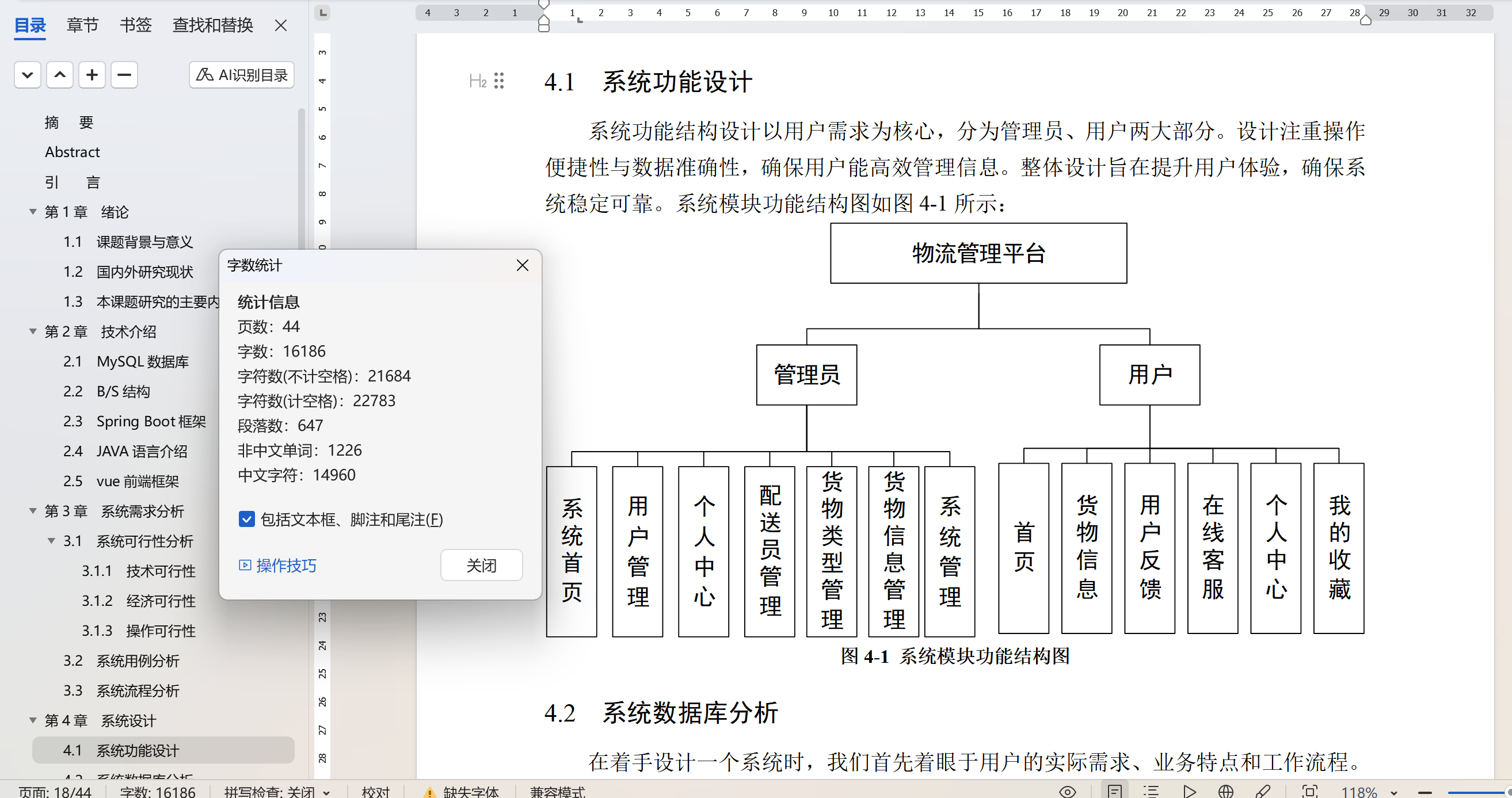Click the minus icon in outline toolbar
Image resolution: width=1512 pixels, height=798 pixels.
pos(124,75)
